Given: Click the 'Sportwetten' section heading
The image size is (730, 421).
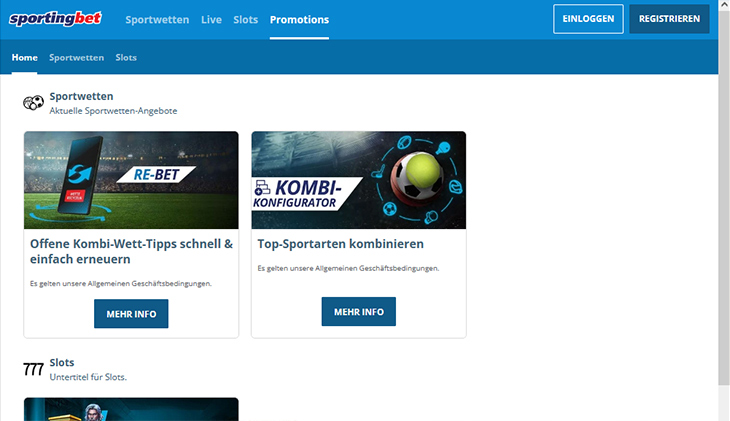Looking at the screenshot, I should [81, 96].
